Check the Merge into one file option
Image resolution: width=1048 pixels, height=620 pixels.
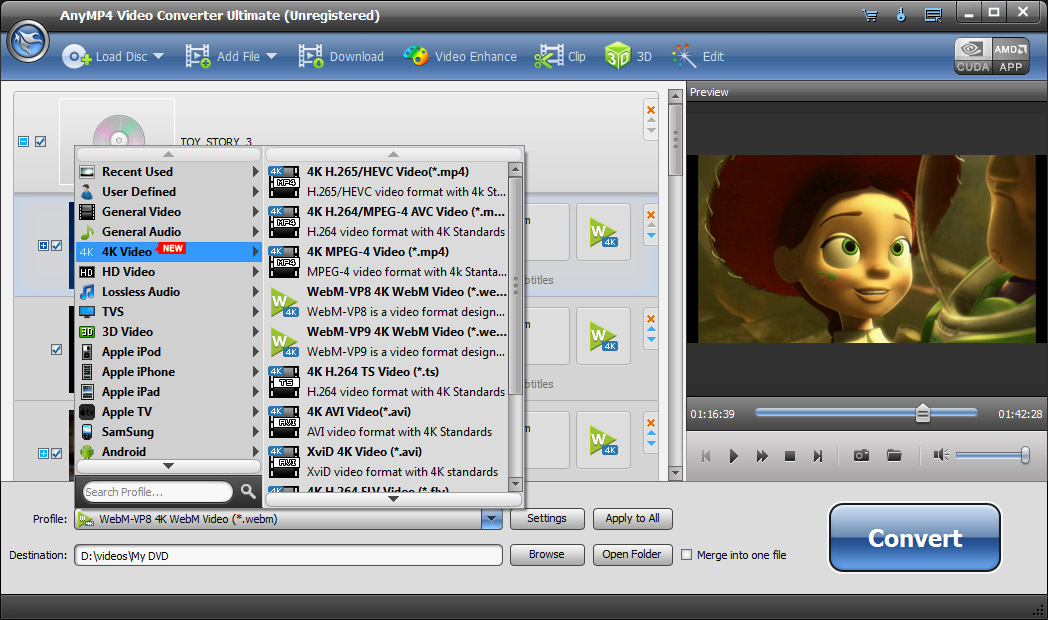[688, 555]
